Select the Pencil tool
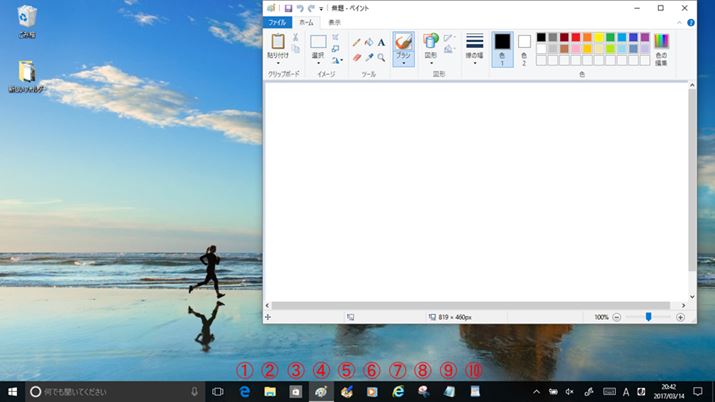This screenshot has height=402, width=715. 357,43
